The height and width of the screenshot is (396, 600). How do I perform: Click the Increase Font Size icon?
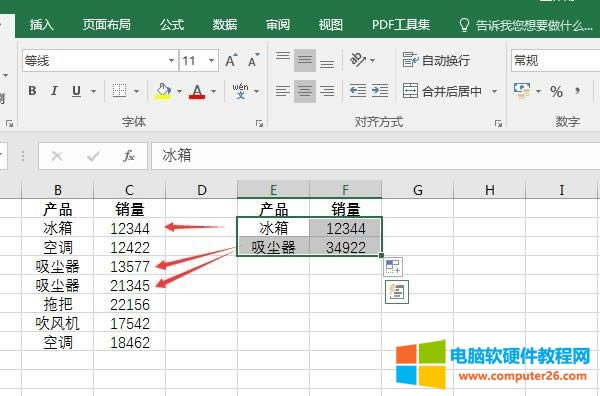click(231, 60)
